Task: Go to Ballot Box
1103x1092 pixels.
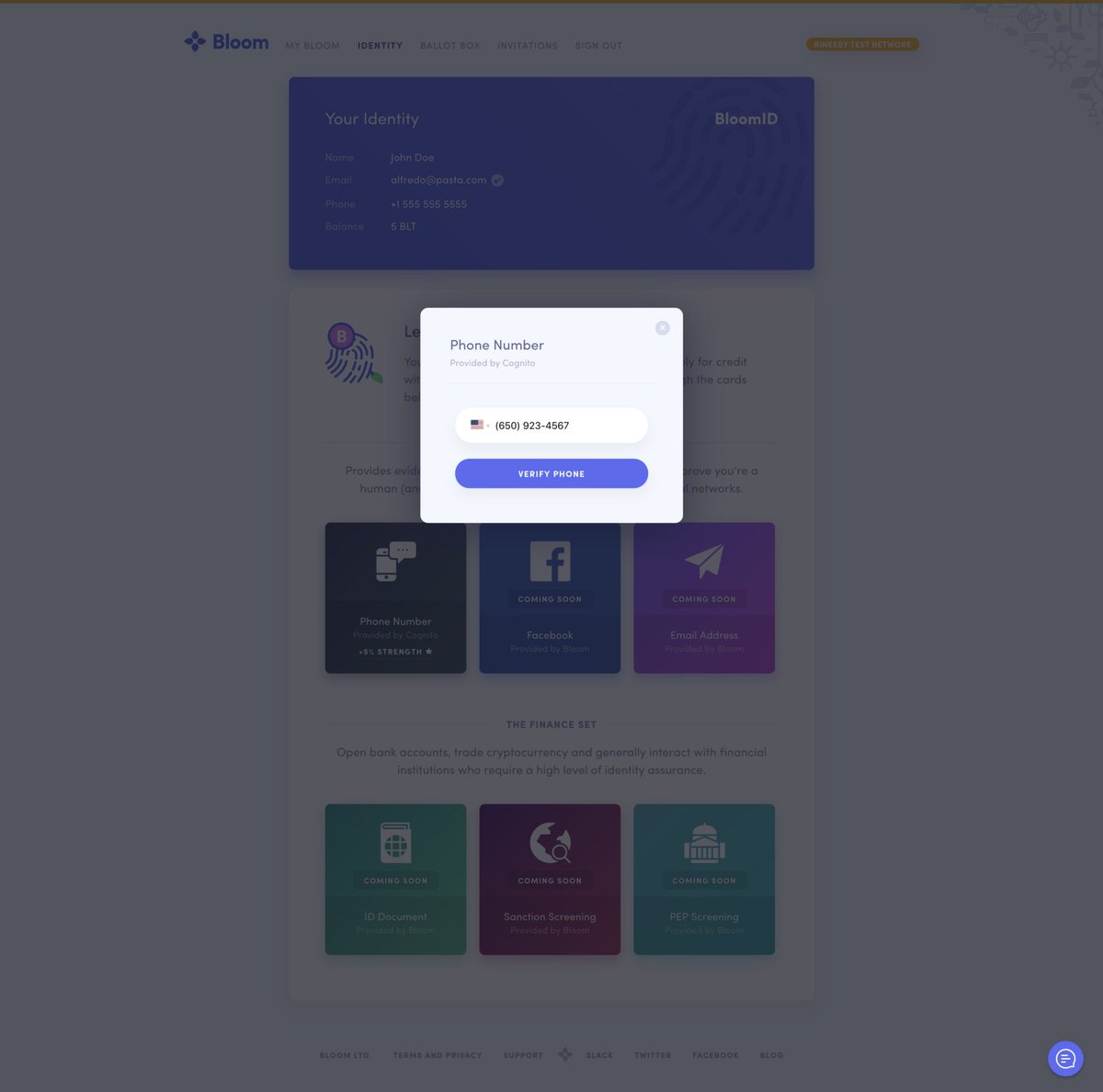Action: point(449,45)
